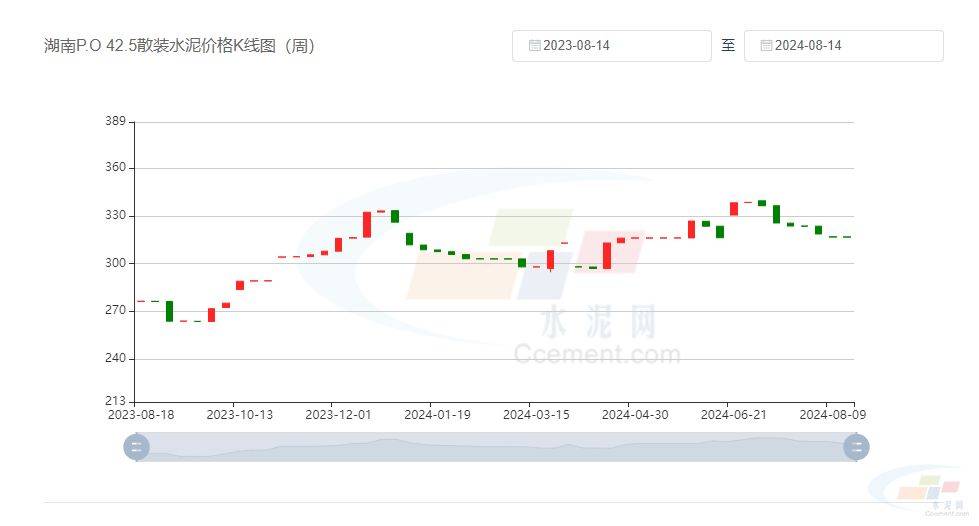Click the x-axis label 2023-08-18
The width and height of the screenshot is (979, 526).
(141, 415)
